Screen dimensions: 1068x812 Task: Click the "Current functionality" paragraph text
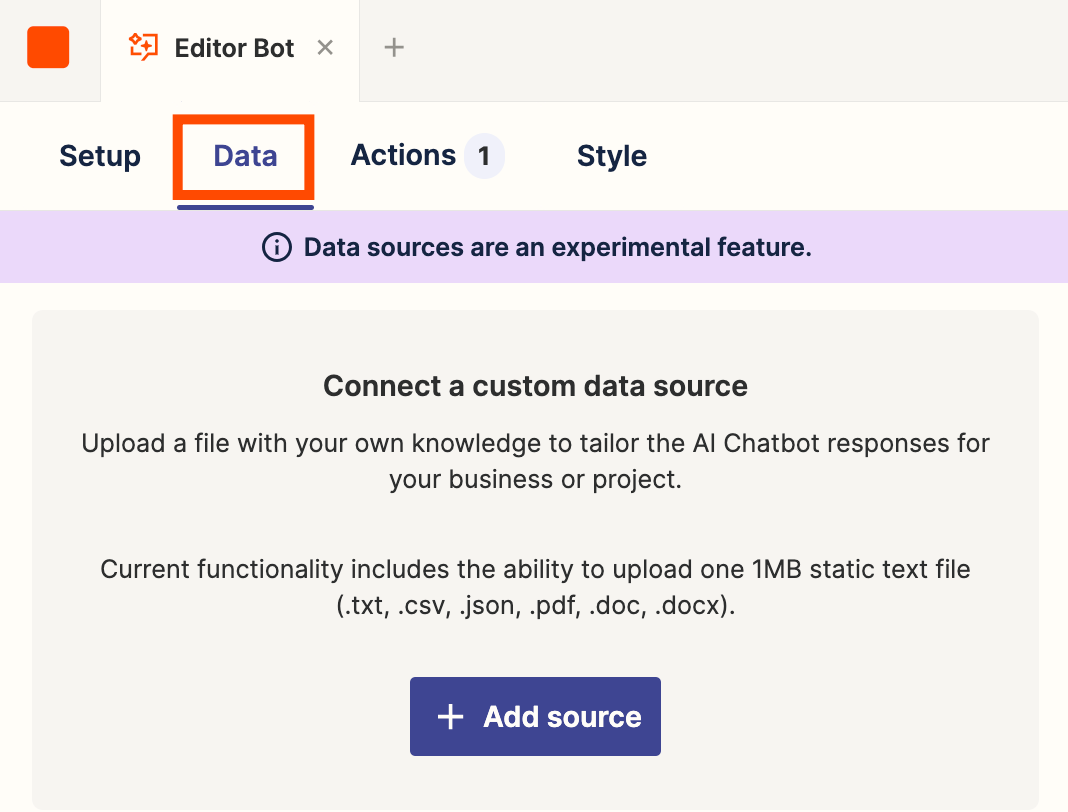coord(535,570)
